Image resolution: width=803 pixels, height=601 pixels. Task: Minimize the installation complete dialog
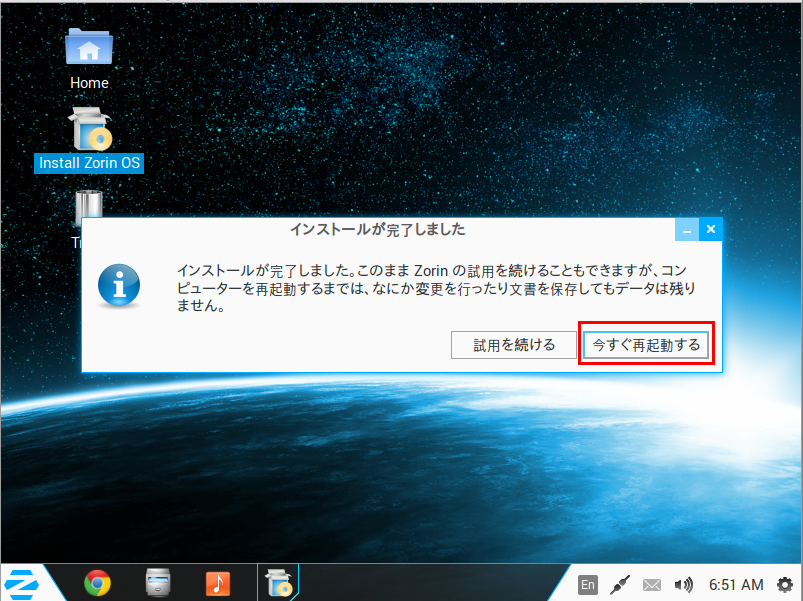[686, 230]
